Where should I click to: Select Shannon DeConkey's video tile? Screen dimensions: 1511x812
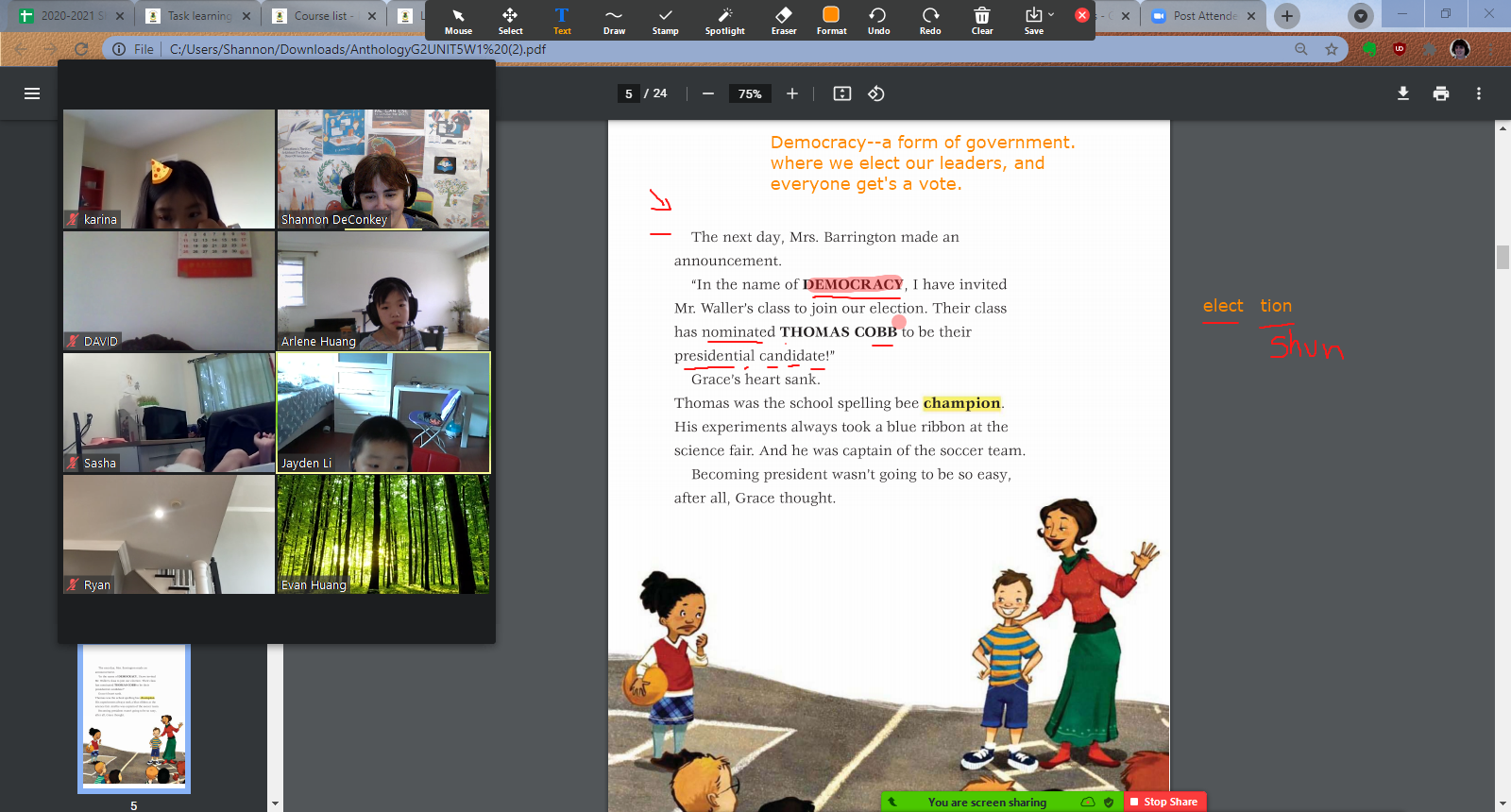tap(383, 169)
